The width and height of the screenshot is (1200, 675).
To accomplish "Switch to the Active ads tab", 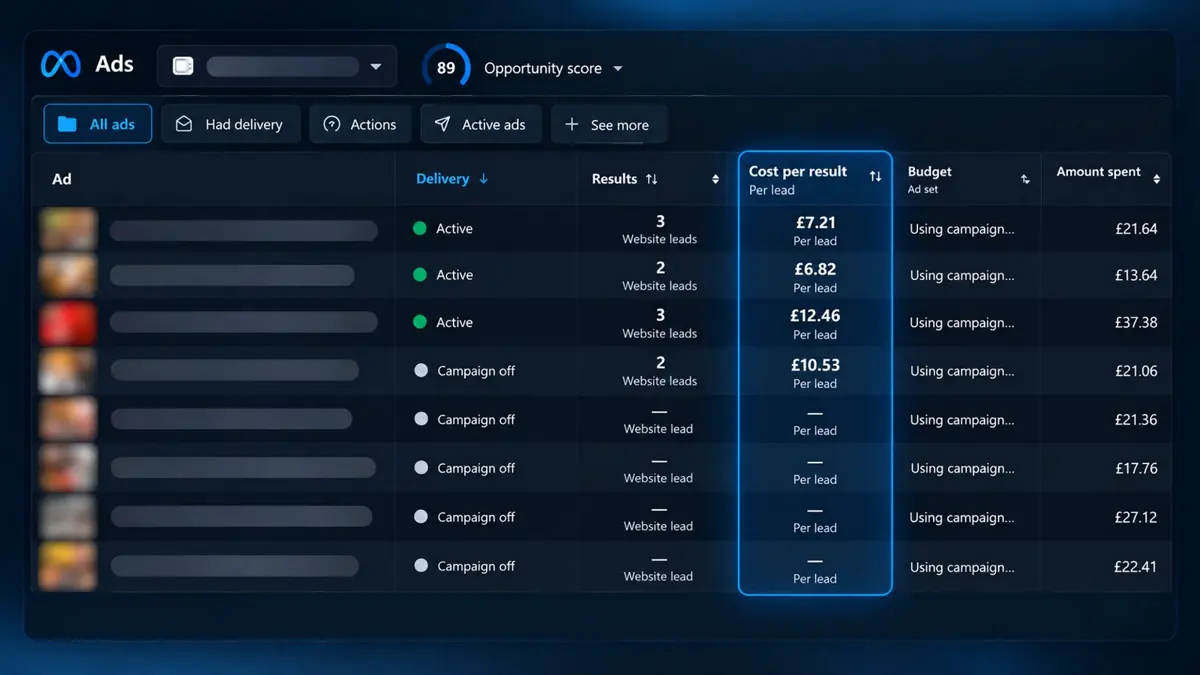I will (481, 124).
